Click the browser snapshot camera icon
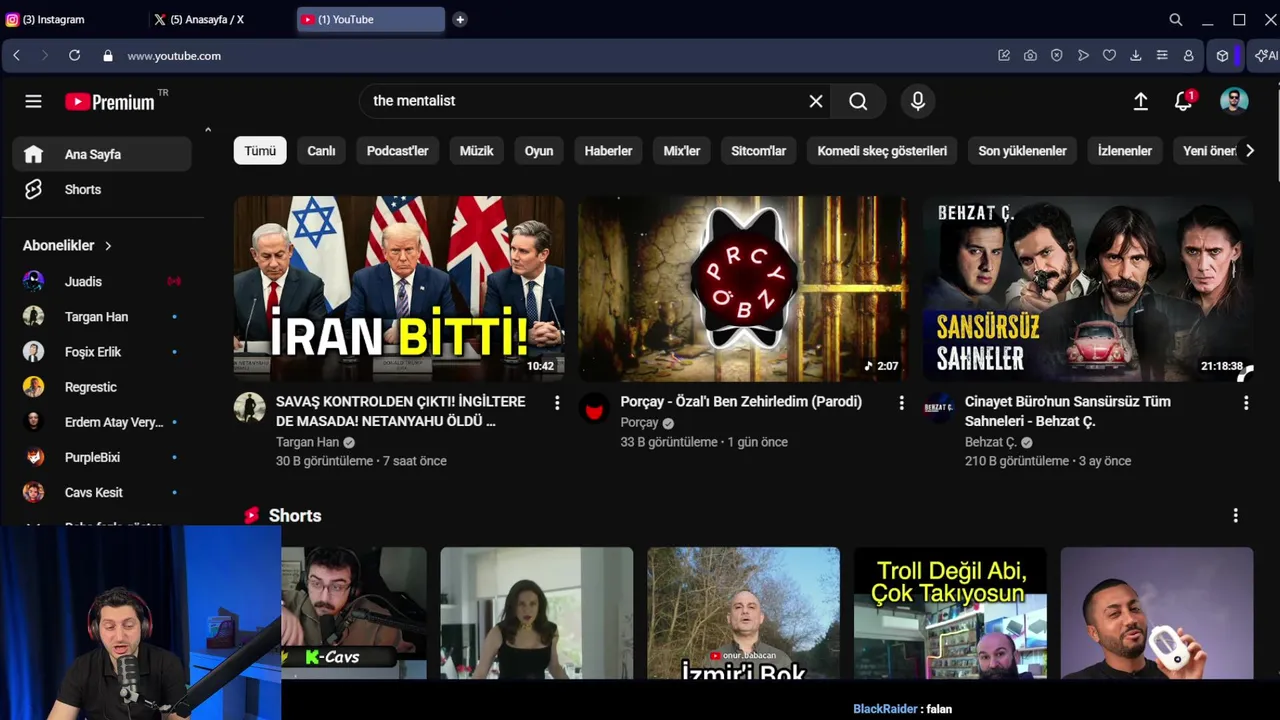 click(x=1030, y=56)
